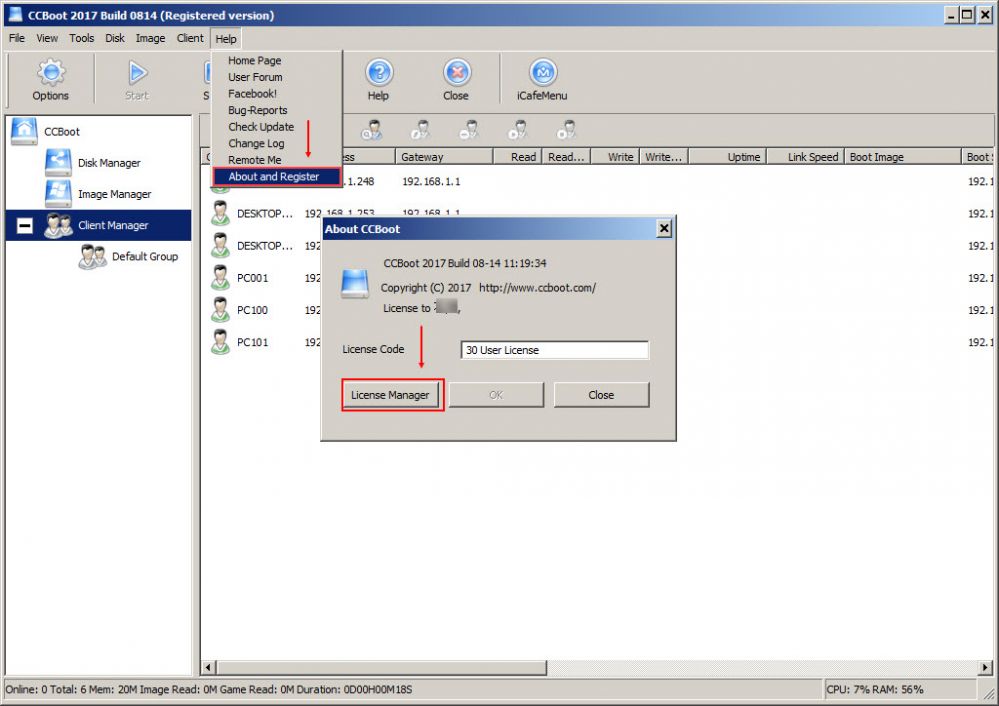The height and width of the screenshot is (706, 999).
Task: Click the greyed OK button
Action: (x=496, y=395)
